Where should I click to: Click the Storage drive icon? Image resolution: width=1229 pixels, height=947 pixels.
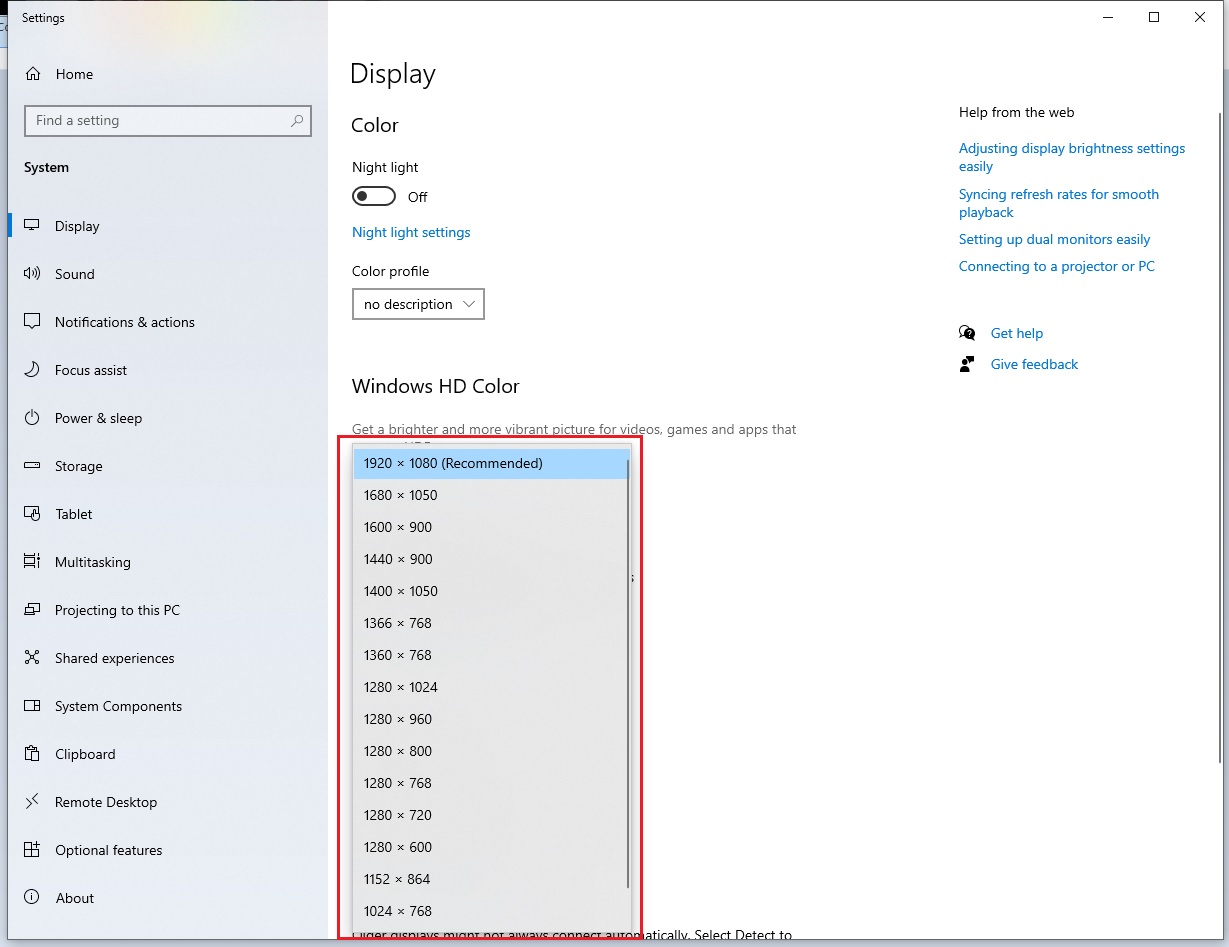(33, 466)
